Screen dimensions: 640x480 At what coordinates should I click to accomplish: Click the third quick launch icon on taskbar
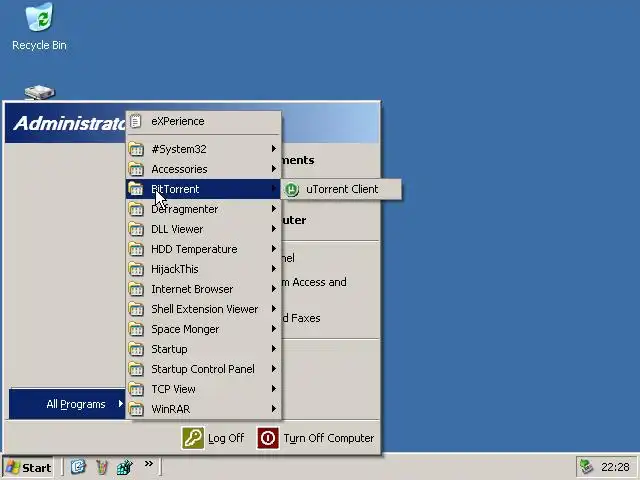pos(125,467)
